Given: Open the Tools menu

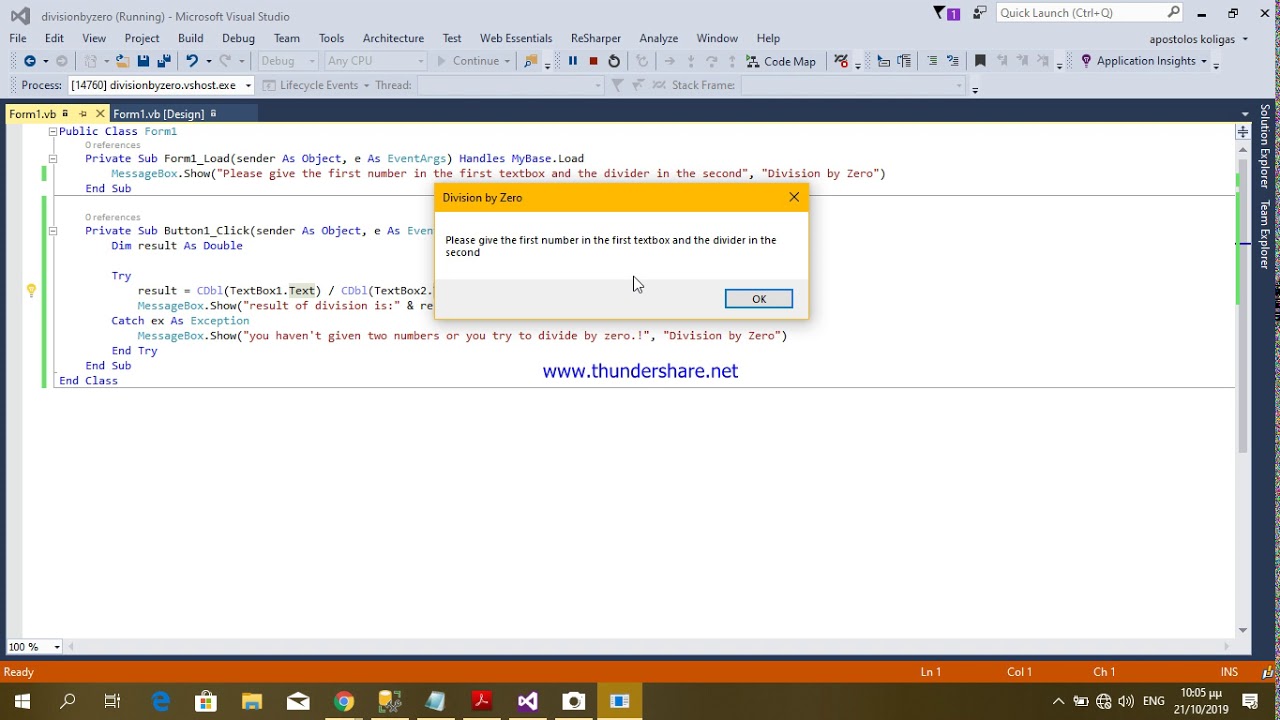Looking at the screenshot, I should 331,38.
